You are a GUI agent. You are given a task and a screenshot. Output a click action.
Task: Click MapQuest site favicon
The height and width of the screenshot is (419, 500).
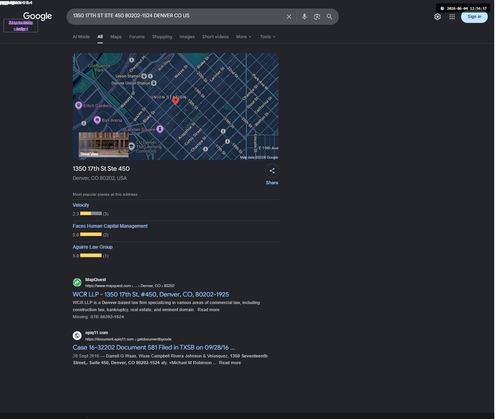[77, 282]
